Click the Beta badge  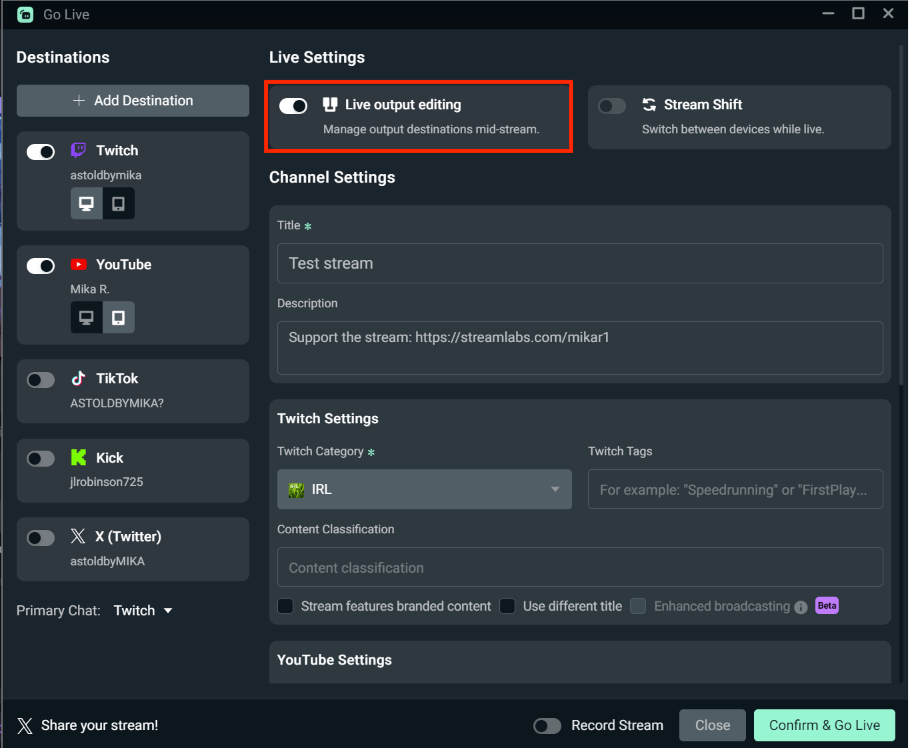(827, 606)
